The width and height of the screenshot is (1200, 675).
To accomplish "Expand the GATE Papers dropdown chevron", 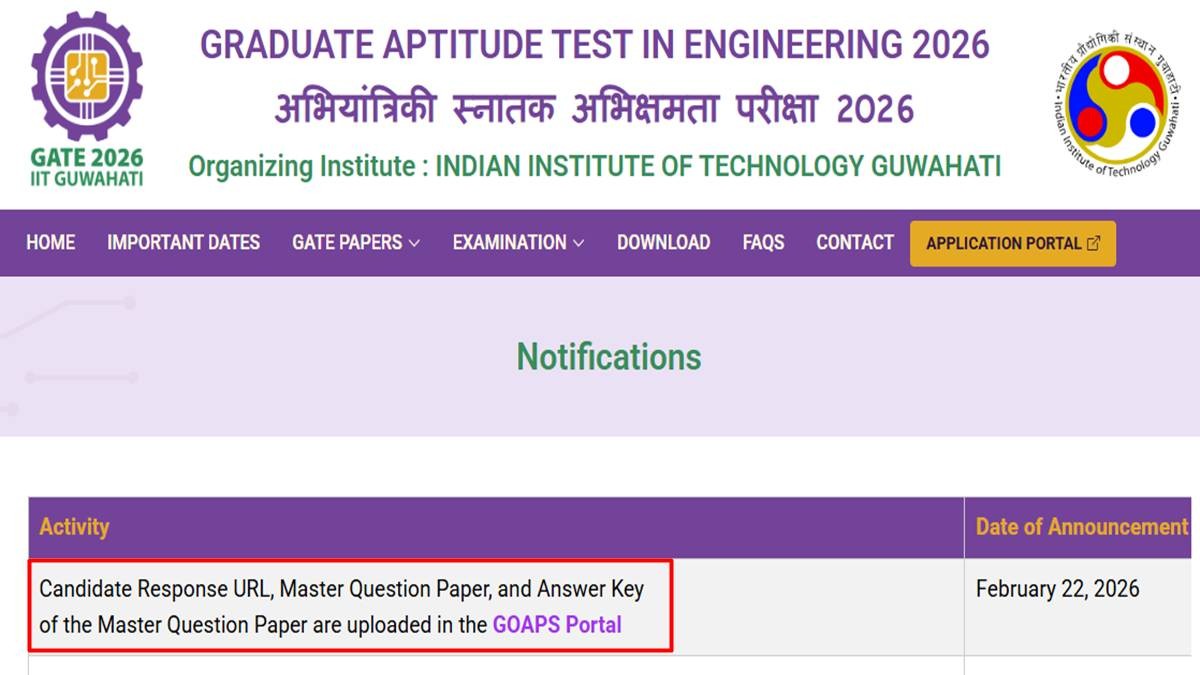I will (414, 243).
